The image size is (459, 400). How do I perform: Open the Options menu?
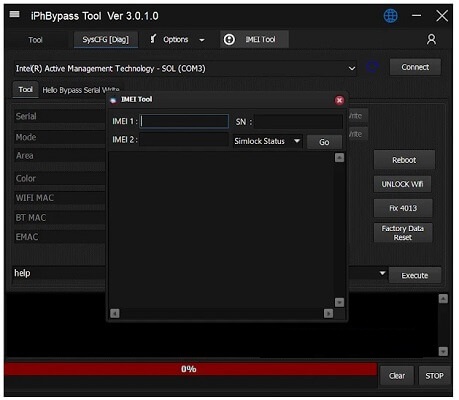pyautogui.click(x=175, y=39)
